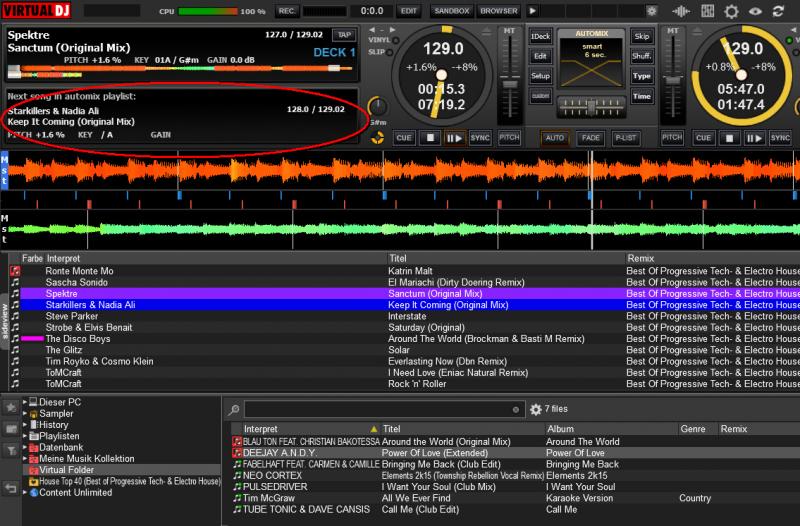The width and height of the screenshot is (800, 526).
Task: Expand the Meine Musik Kollektion node
Action: (x=24, y=458)
